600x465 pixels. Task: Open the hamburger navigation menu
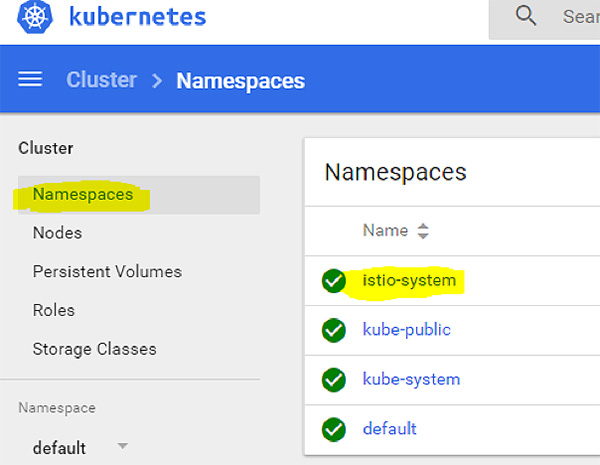[x=31, y=80]
